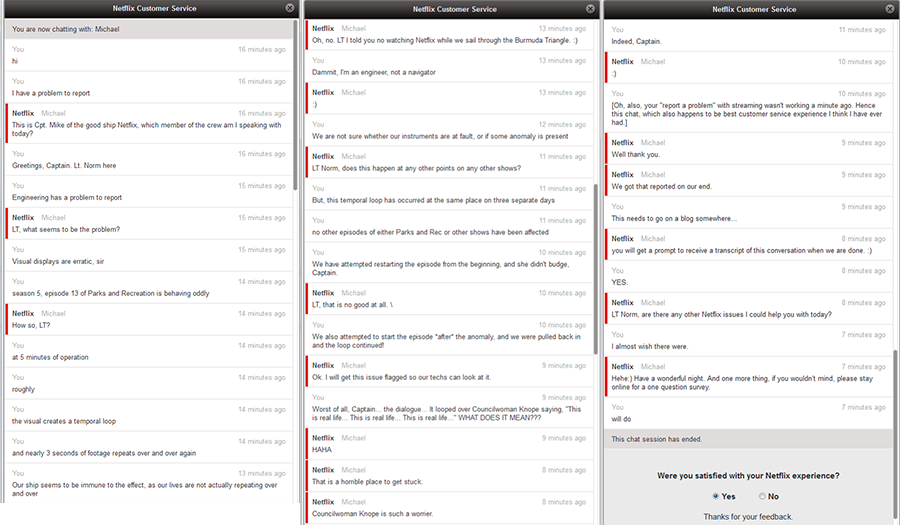Click message 'We are not sure whether our instruments'
The image size is (900, 525).
tap(440, 136)
